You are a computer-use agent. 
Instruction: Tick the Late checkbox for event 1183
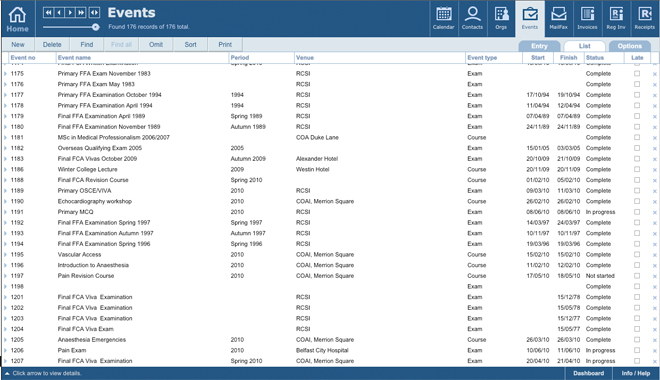click(637, 159)
